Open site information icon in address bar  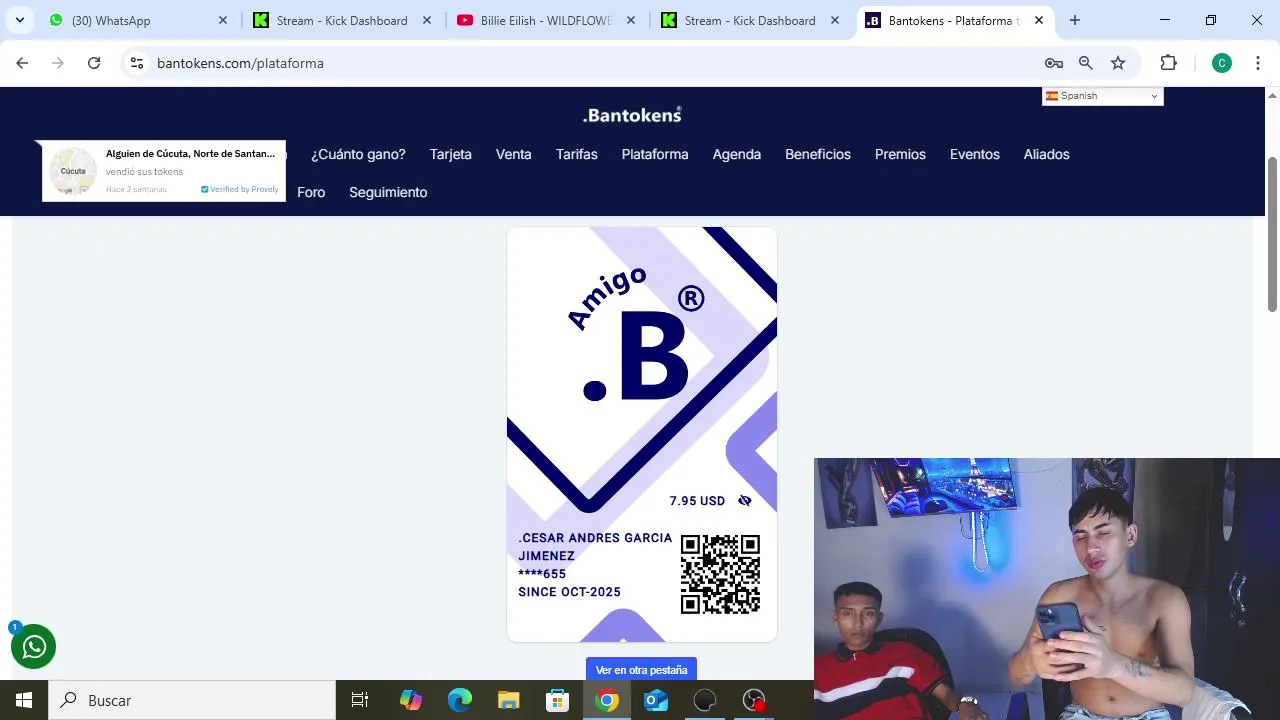pyautogui.click(x=137, y=63)
